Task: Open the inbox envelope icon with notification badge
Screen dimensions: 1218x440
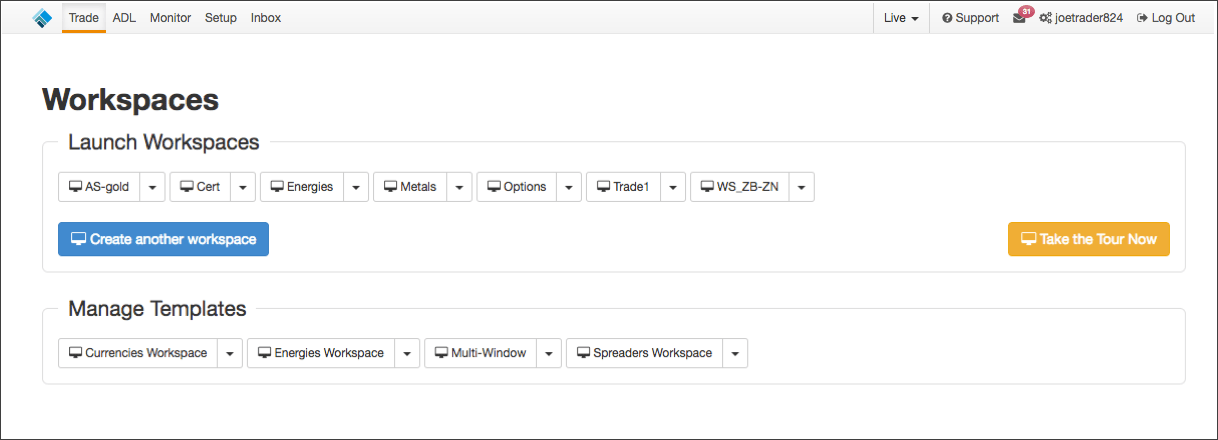Action: 1021,16
